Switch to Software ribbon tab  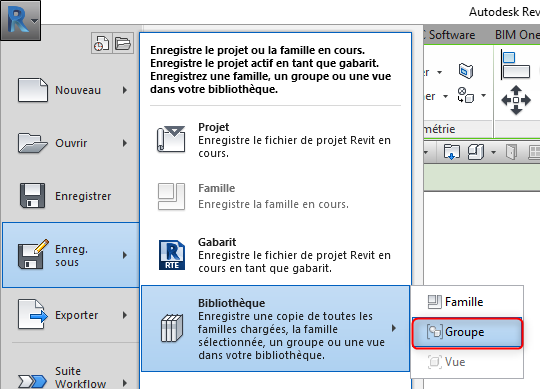tap(451, 35)
